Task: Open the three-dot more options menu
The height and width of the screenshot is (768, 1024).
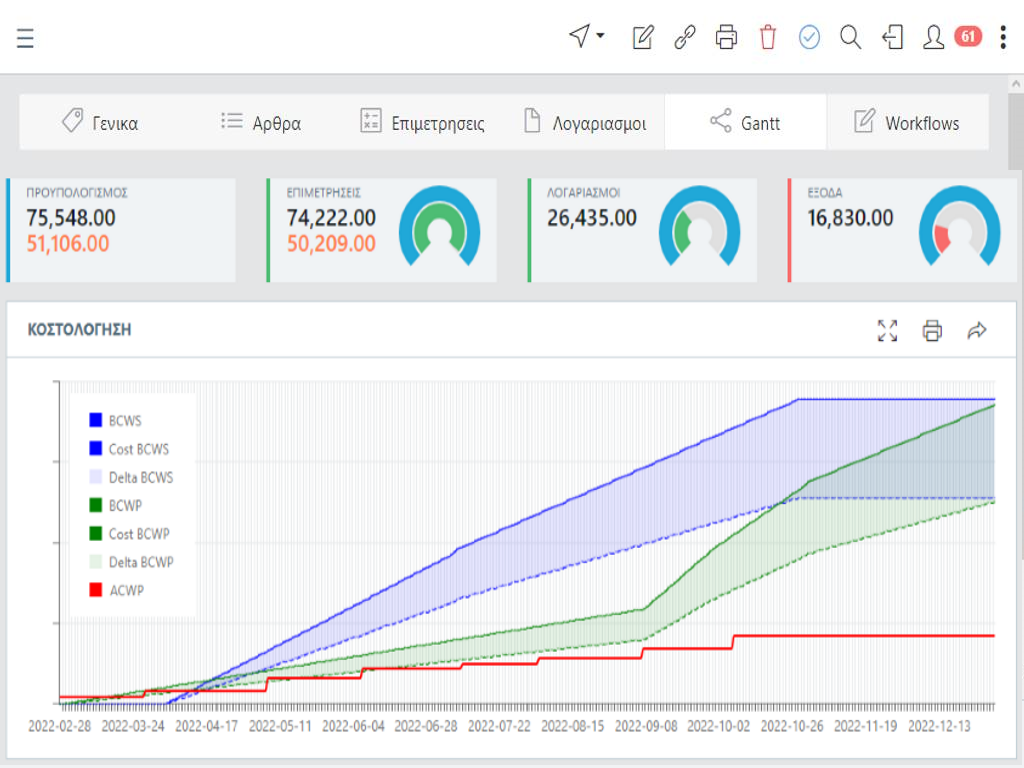Action: 1003,38
